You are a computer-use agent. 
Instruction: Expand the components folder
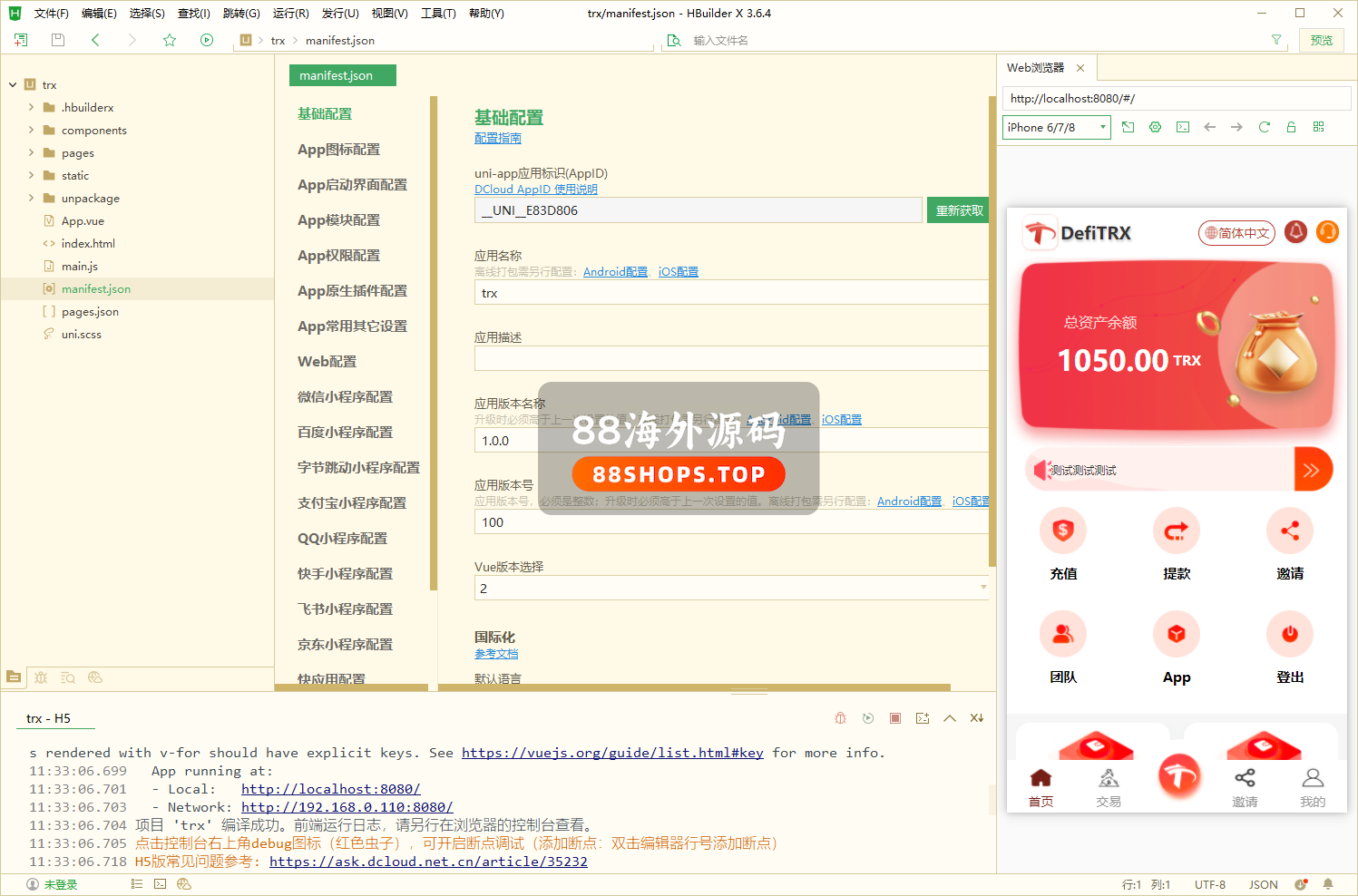pyautogui.click(x=31, y=130)
